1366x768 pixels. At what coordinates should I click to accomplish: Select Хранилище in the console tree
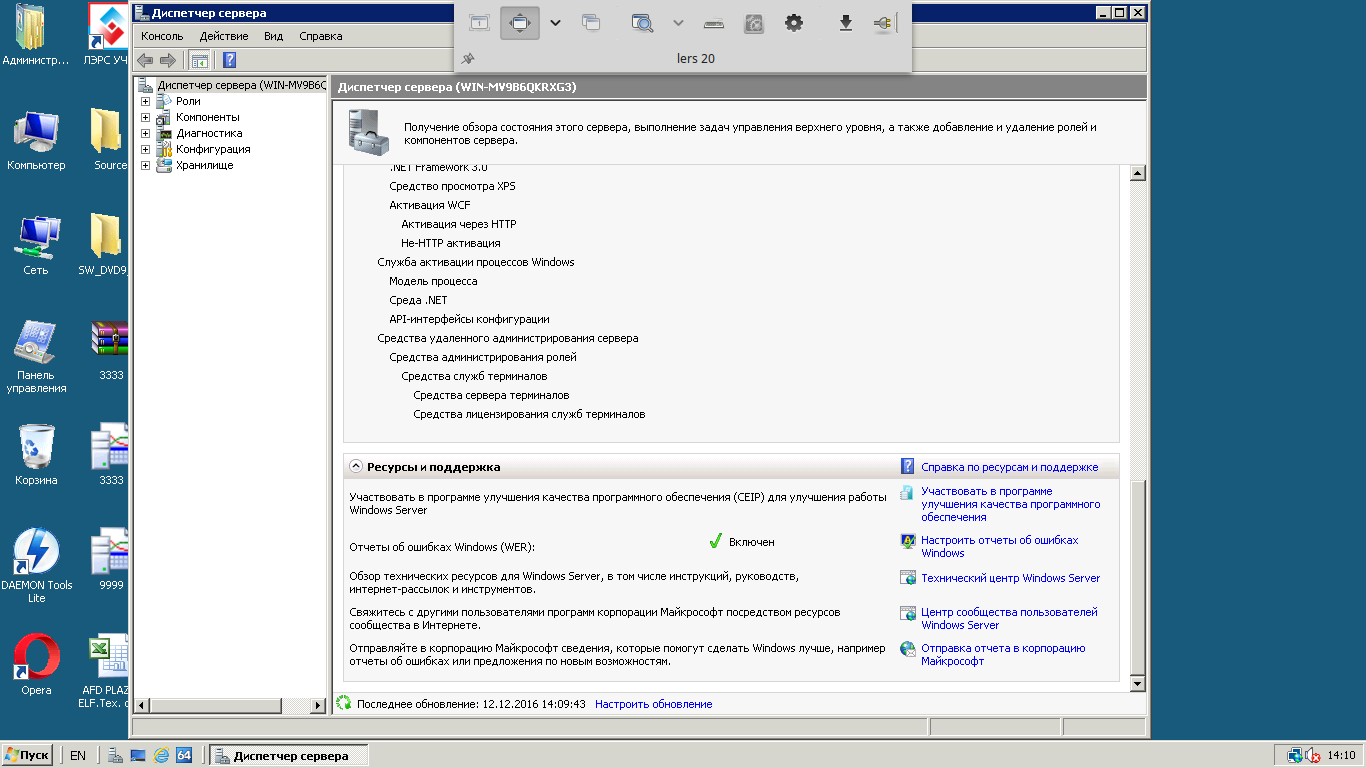click(x=204, y=165)
